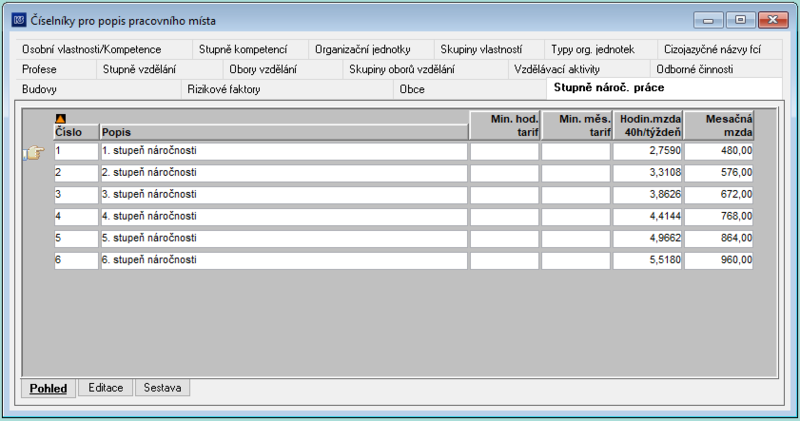Click the Hodin.mzda 40h/týždeň header
Screen dimensions: 800x421
648,126
